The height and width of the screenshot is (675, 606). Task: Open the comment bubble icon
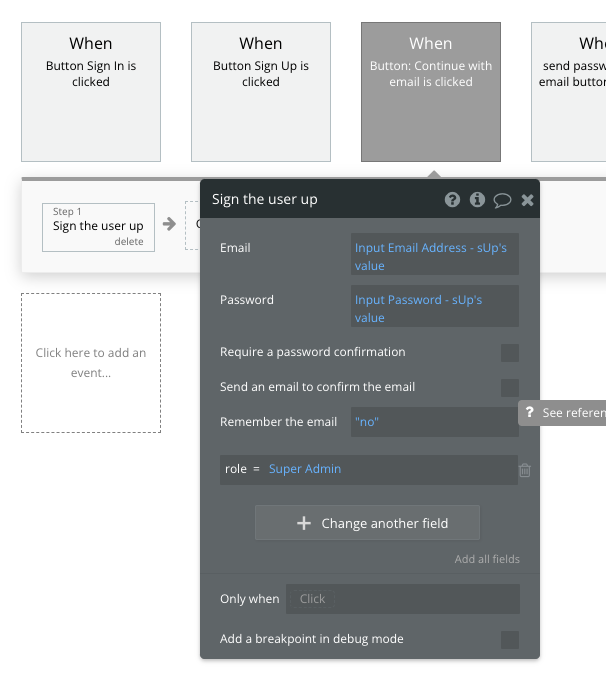[502, 200]
